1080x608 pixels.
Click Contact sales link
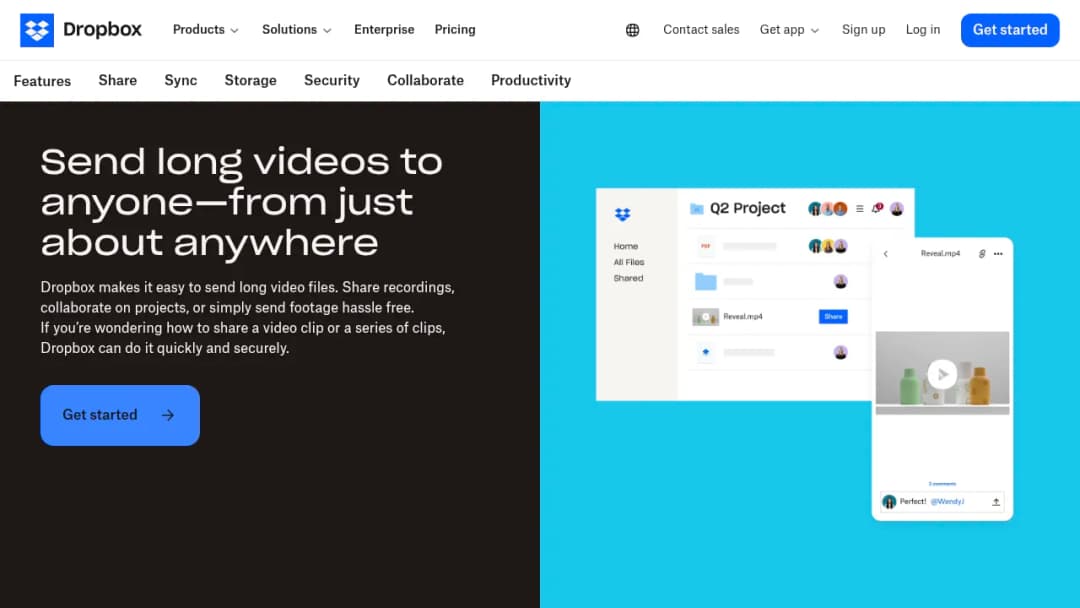pyautogui.click(x=700, y=30)
